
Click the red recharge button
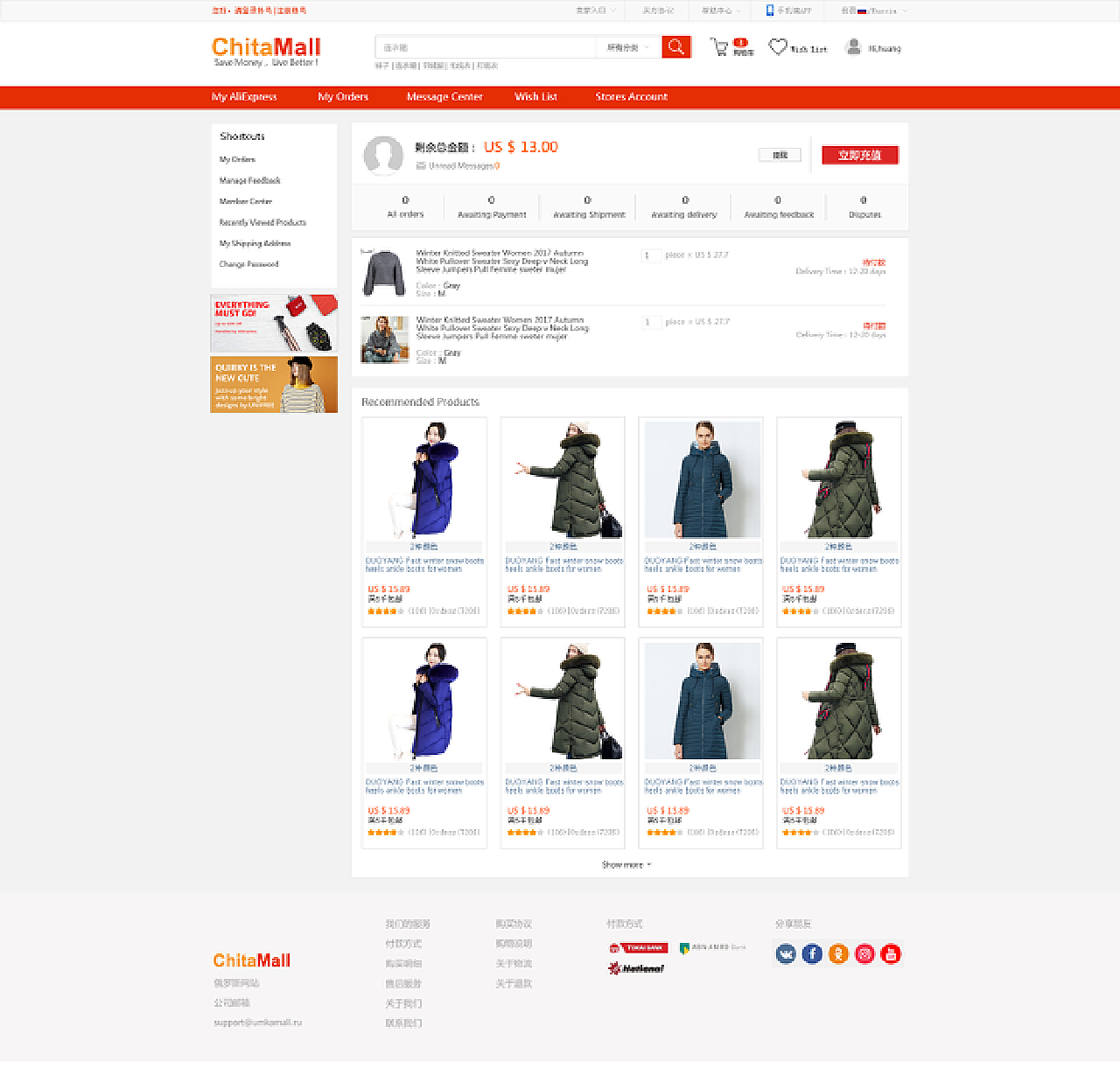click(x=860, y=155)
